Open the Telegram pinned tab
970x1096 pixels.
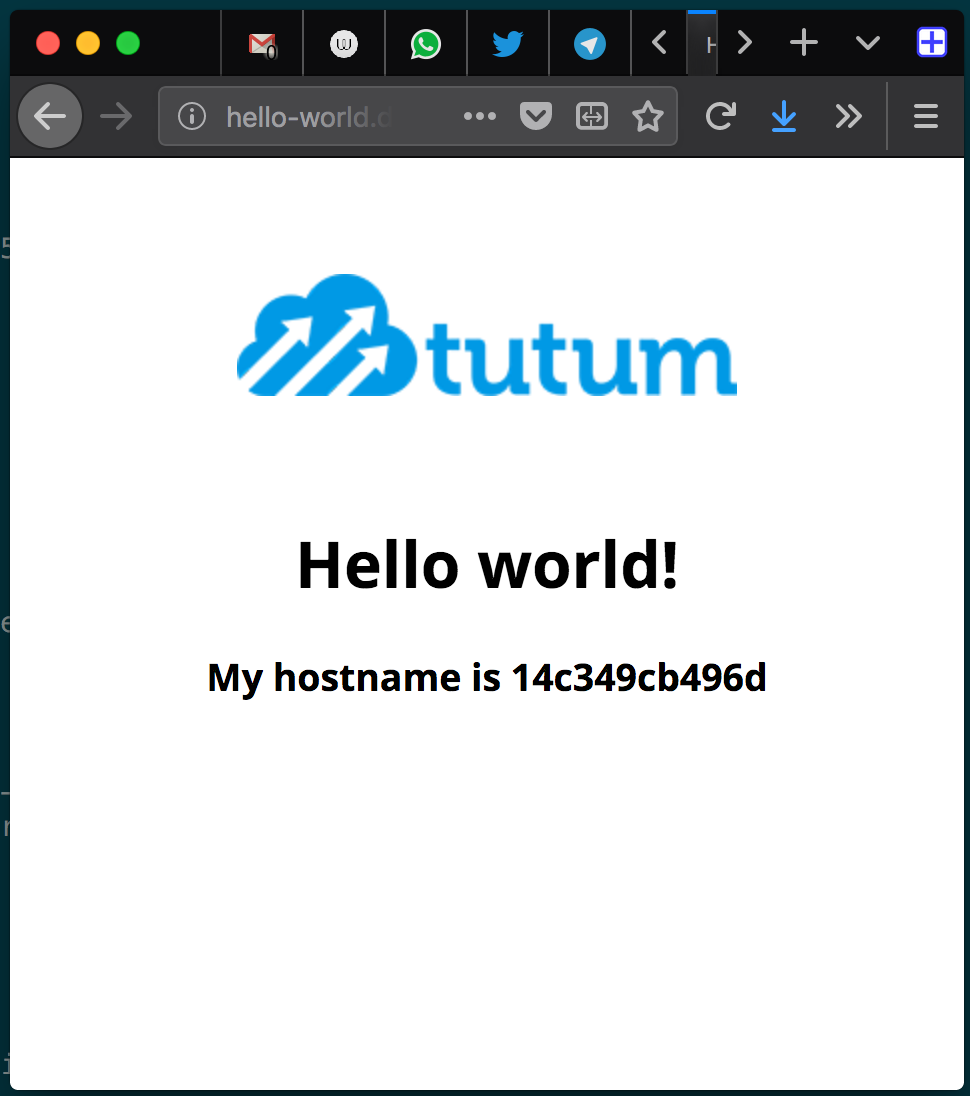(x=590, y=44)
